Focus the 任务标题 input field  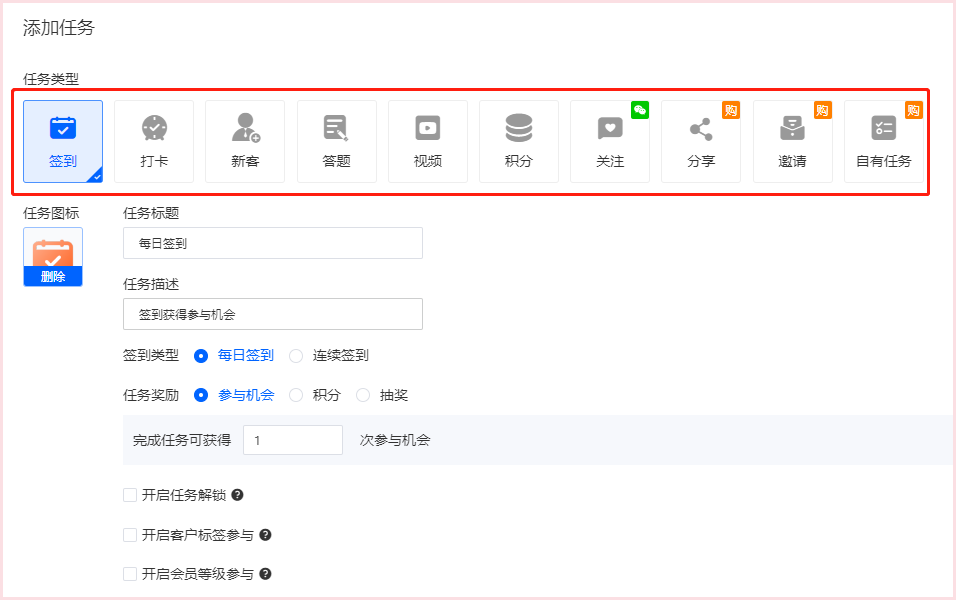tap(273, 243)
